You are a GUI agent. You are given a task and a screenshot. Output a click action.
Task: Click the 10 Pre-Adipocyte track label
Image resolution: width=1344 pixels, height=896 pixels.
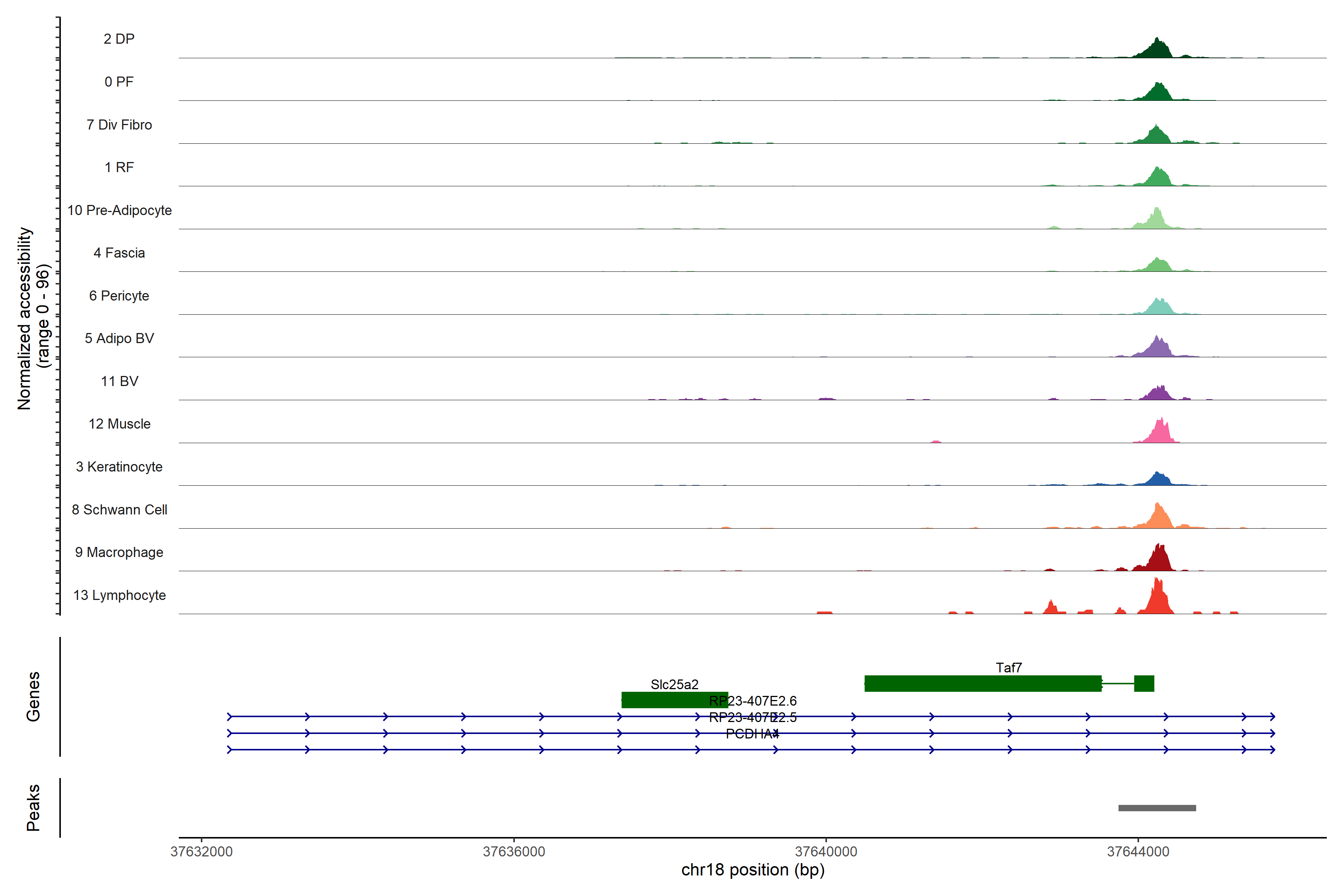tap(119, 210)
